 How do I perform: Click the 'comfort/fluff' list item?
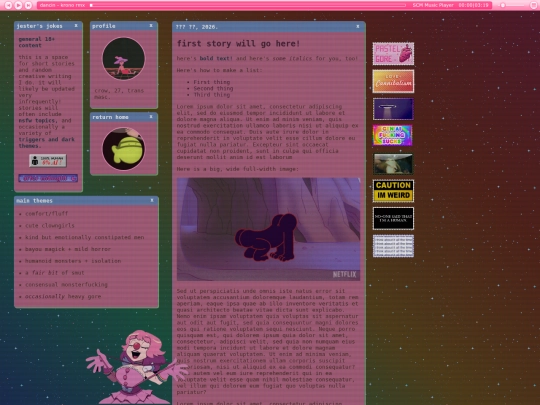coord(46,214)
